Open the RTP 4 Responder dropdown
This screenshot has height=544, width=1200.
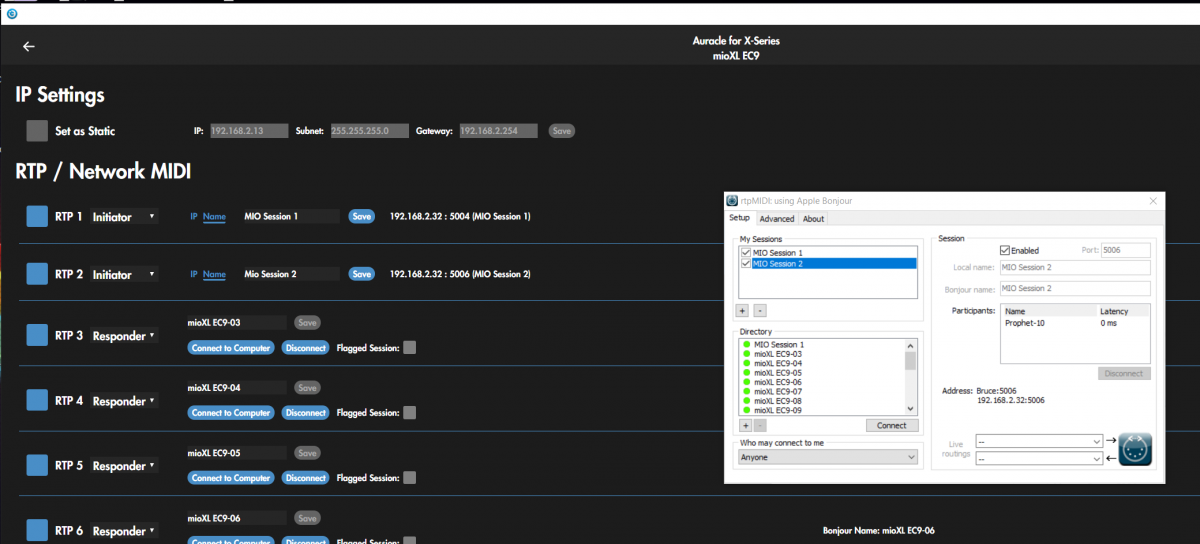click(124, 401)
